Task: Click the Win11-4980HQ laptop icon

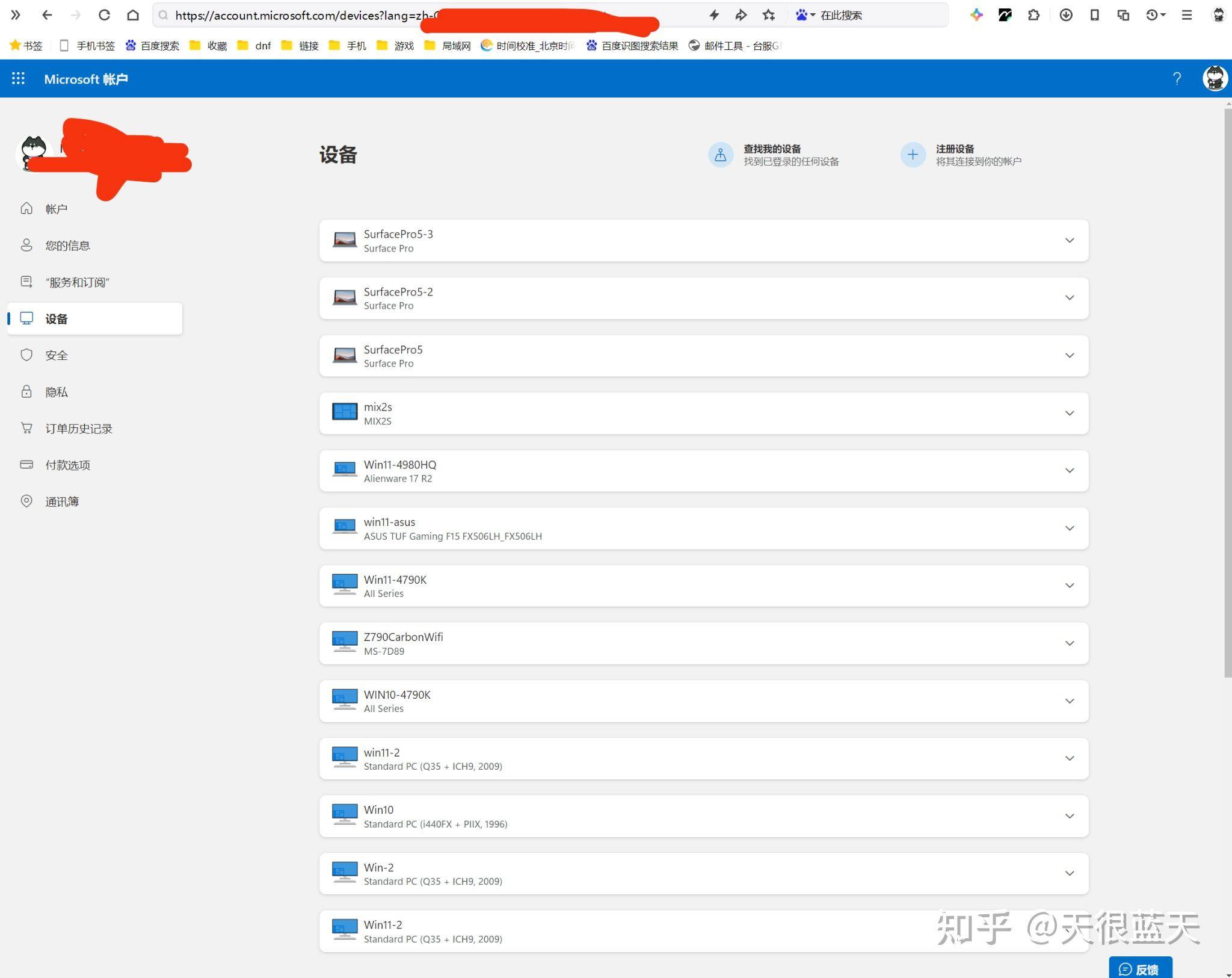Action: click(x=345, y=469)
